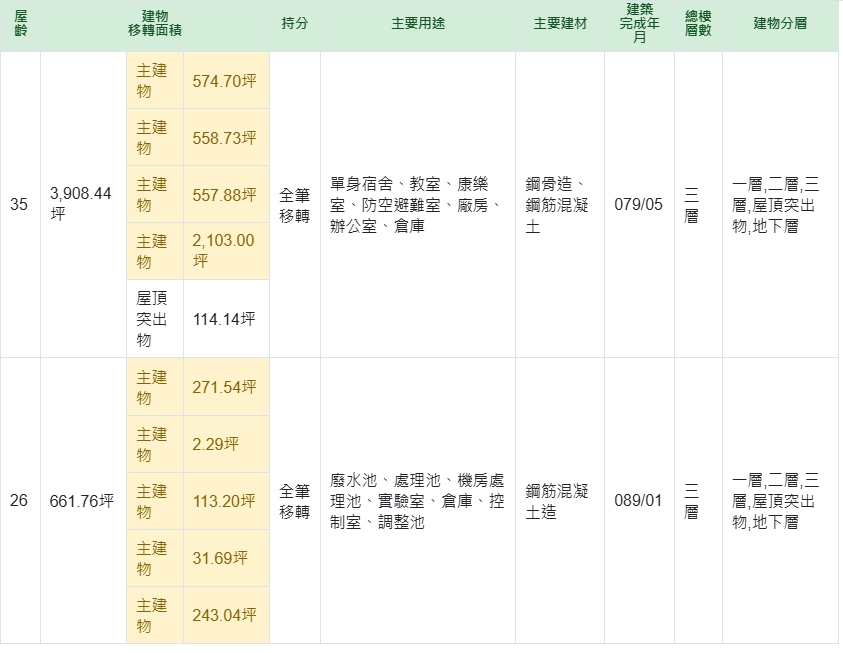The height and width of the screenshot is (653, 843).
Task: Select the 主要建材 header cell
Action: [x=559, y=23]
